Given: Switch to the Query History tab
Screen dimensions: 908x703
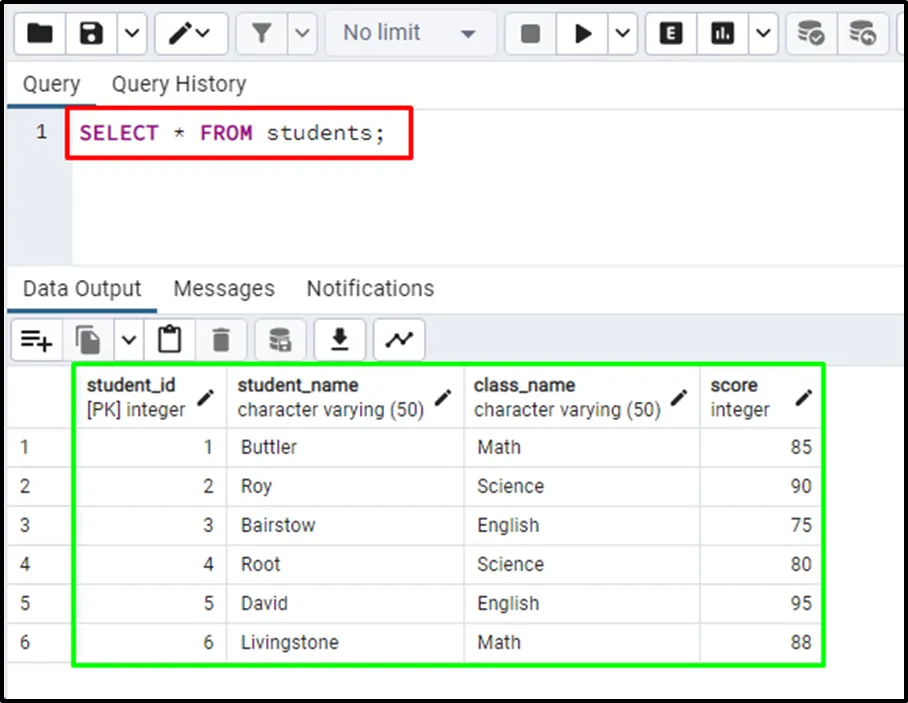Looking at the screenshot, I should 178,85.
